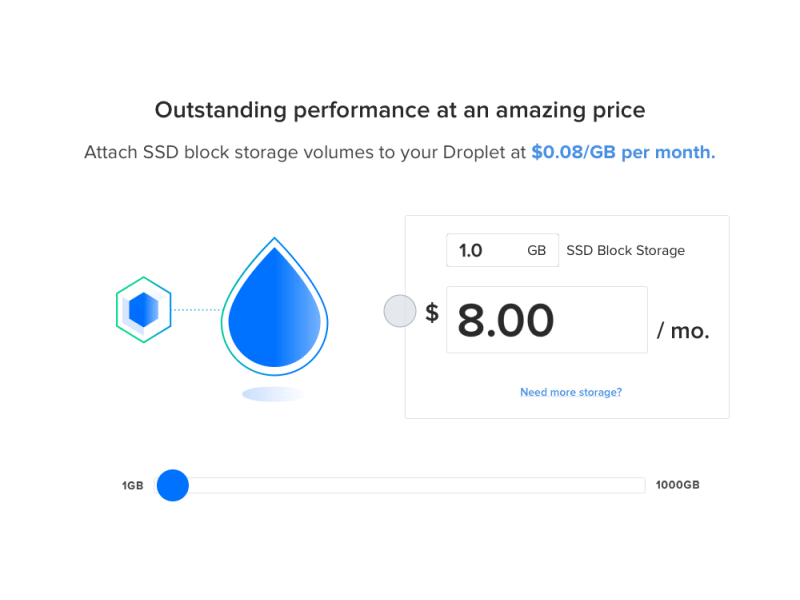Click the right end of the slider track
The width and height of the screenshot is (800, 600).
click(x=642, y=485)
